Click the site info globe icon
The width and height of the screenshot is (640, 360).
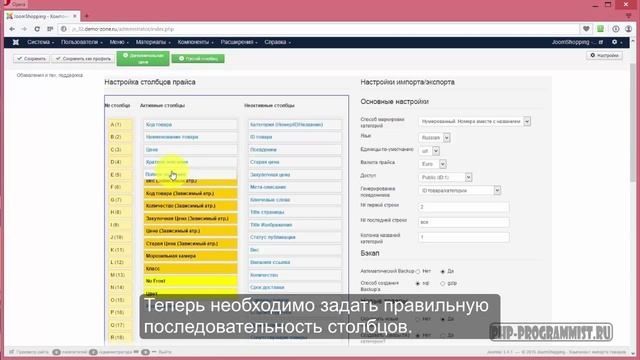[x=64, y=29]
